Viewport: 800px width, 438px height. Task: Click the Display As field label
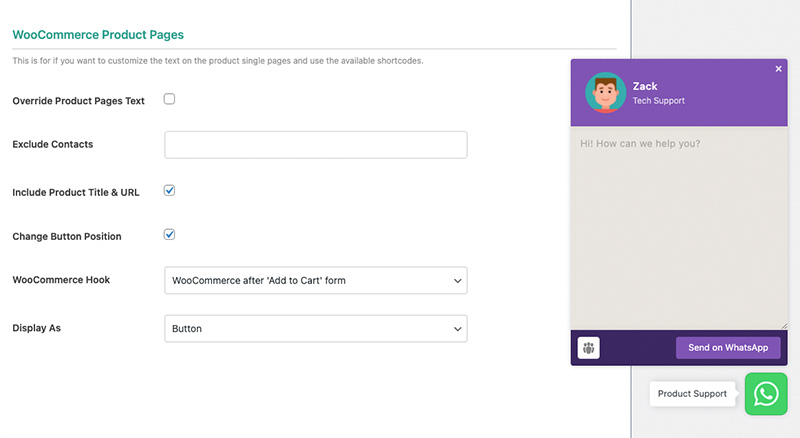click(37, 328)
